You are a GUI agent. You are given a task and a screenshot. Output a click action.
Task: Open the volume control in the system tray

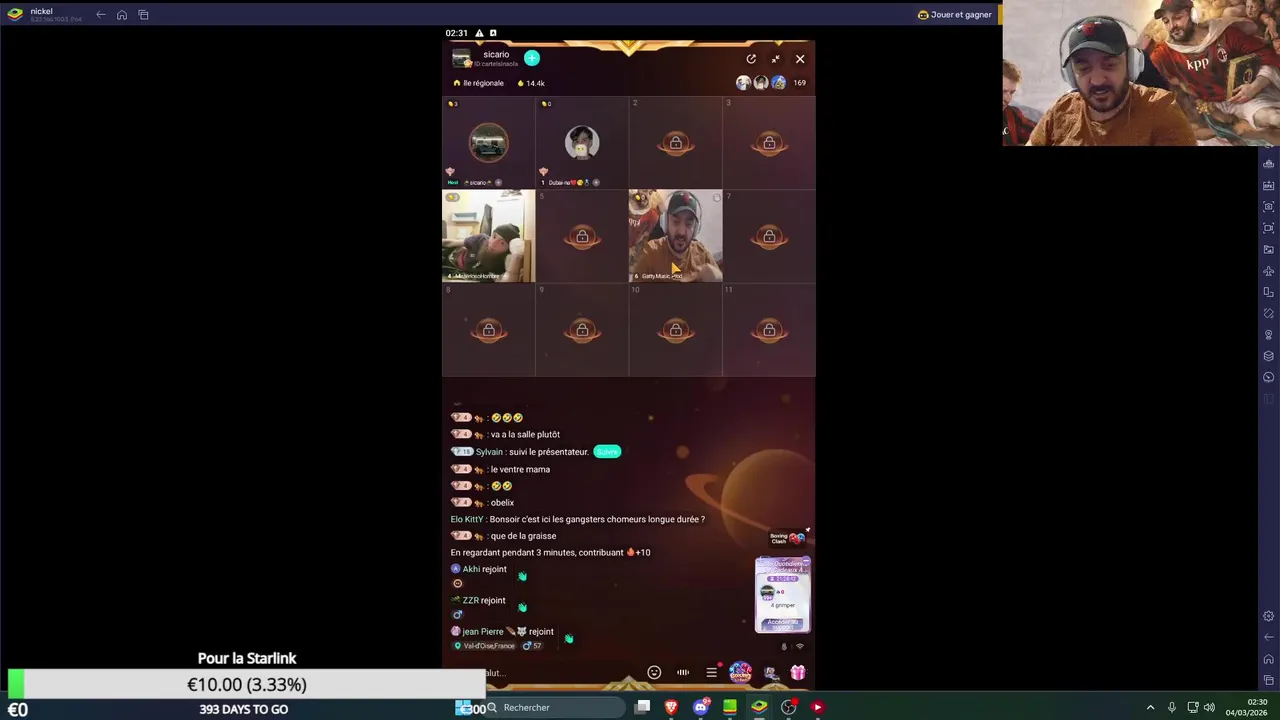(1209, 708)
